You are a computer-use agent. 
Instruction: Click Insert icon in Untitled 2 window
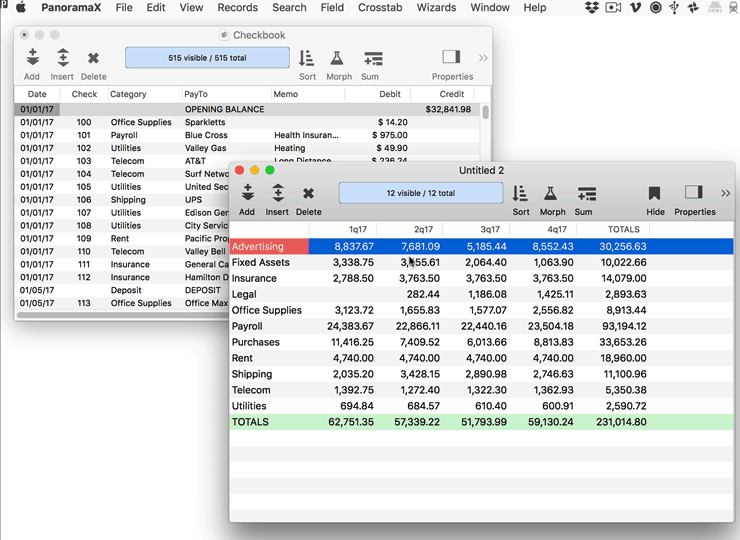[x=278, y=193]
